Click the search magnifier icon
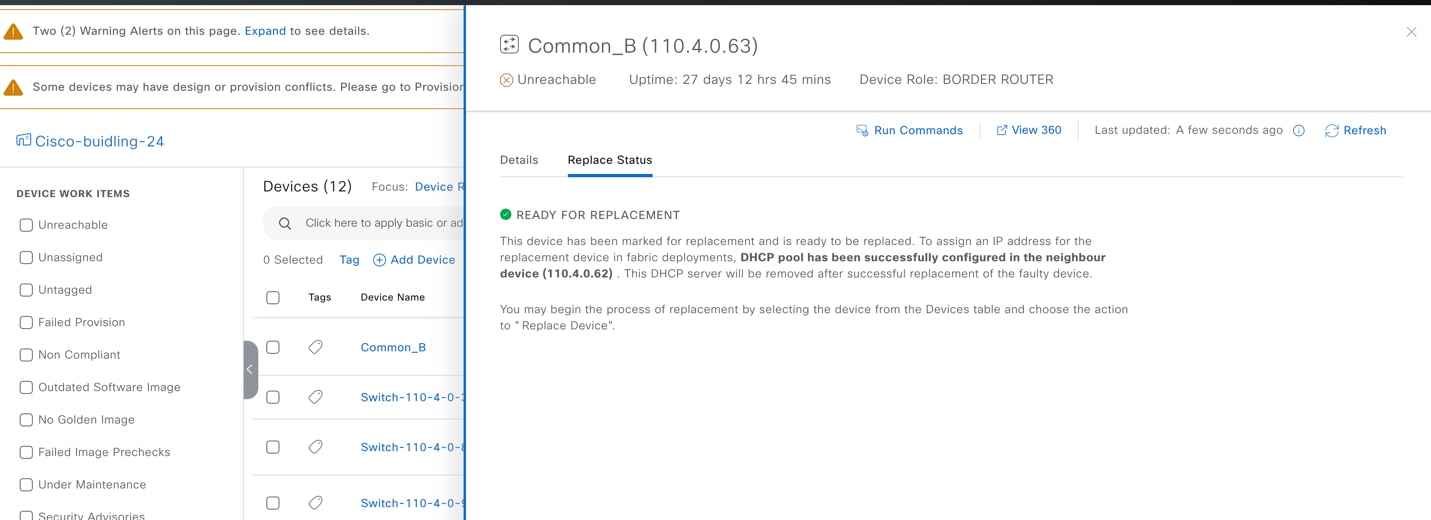1431x520 pixels. (285, 223)
